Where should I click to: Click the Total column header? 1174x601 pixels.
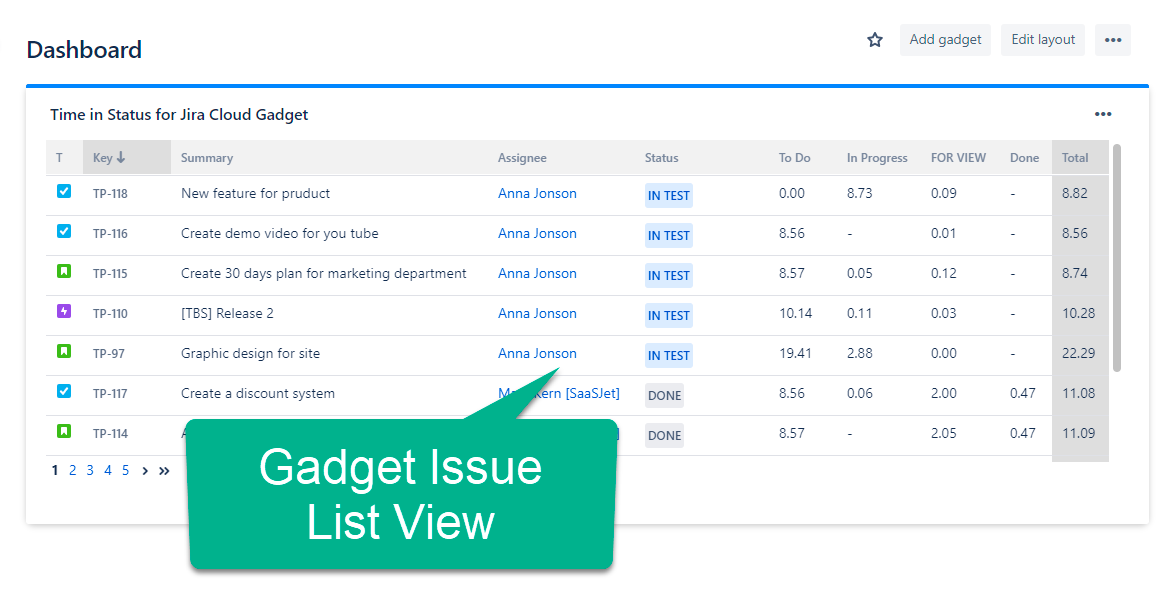(x=1074, y=158)
